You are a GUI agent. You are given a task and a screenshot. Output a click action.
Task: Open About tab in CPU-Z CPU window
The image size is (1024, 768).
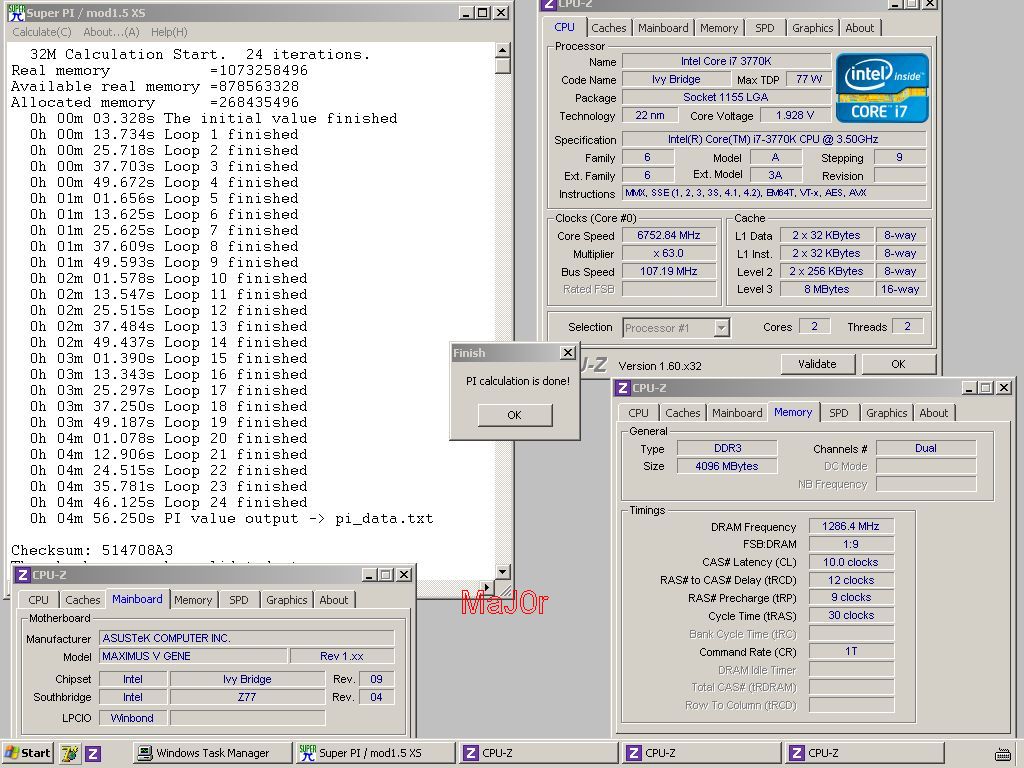[859, 28]
